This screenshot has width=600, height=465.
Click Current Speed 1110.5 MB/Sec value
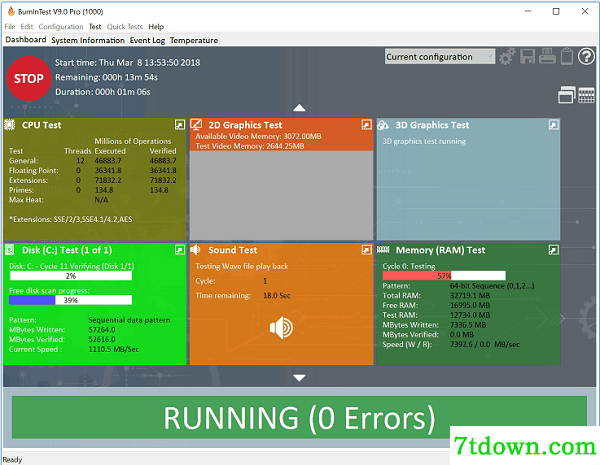(x=114, y=349)
